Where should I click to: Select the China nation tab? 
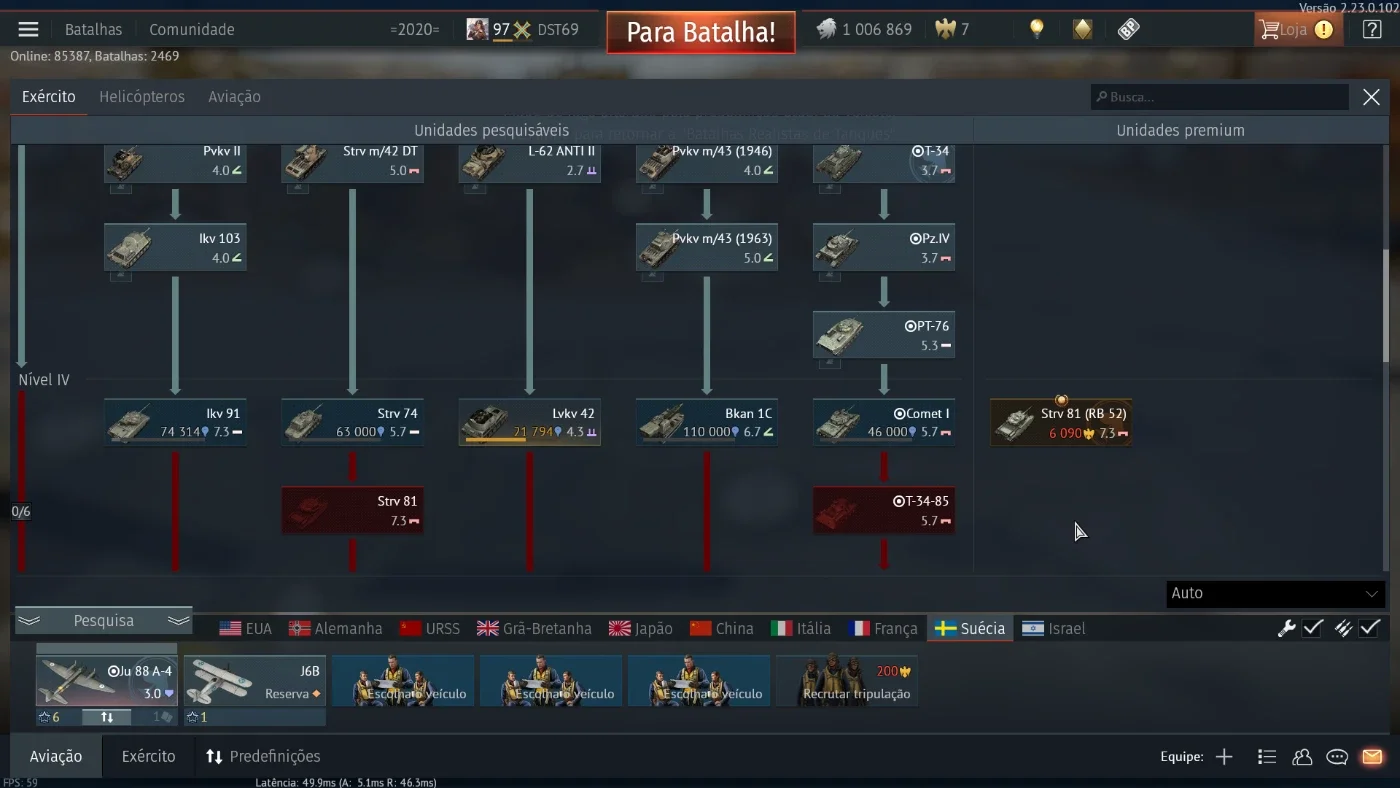[722, 628]
